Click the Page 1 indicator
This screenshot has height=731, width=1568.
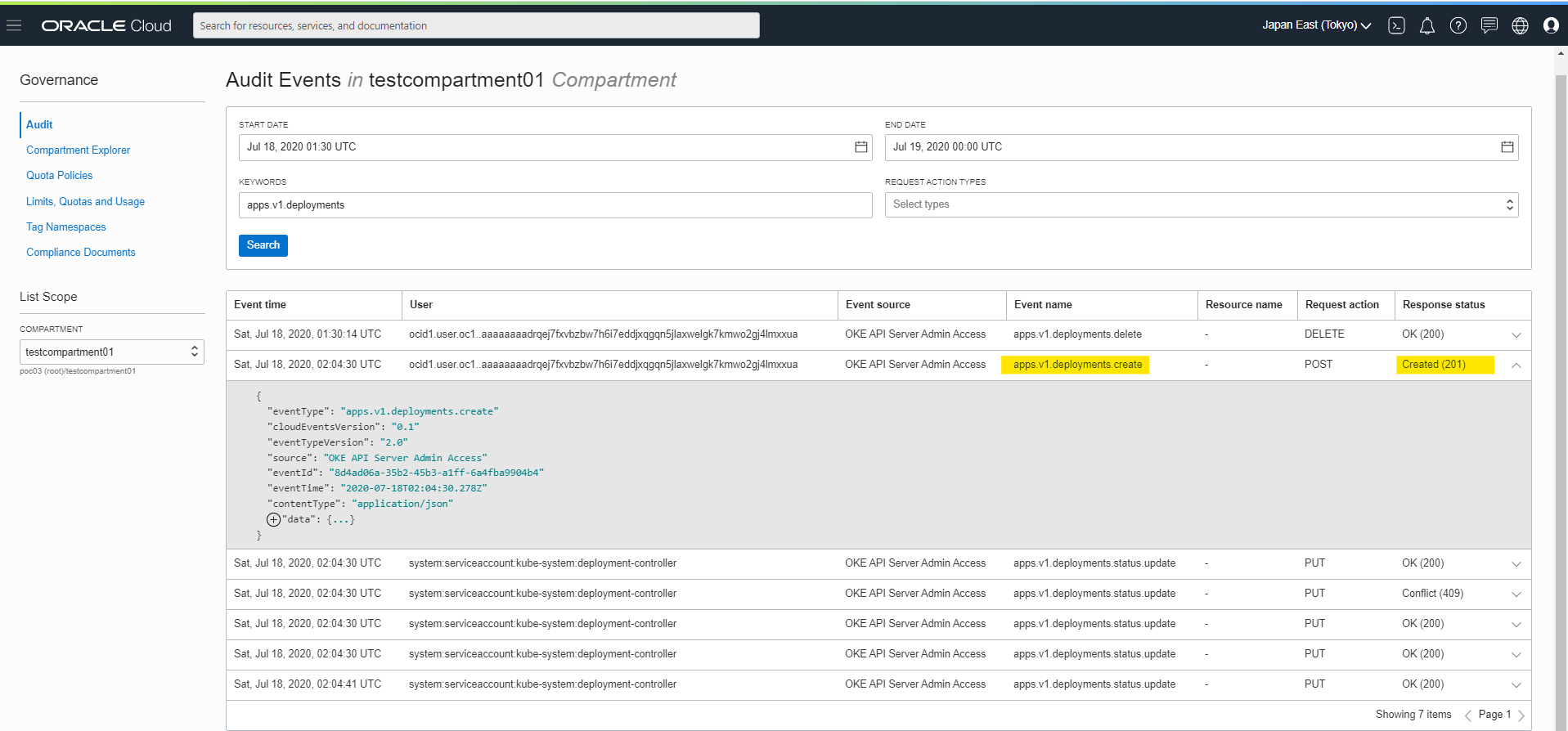point(1494,714)
